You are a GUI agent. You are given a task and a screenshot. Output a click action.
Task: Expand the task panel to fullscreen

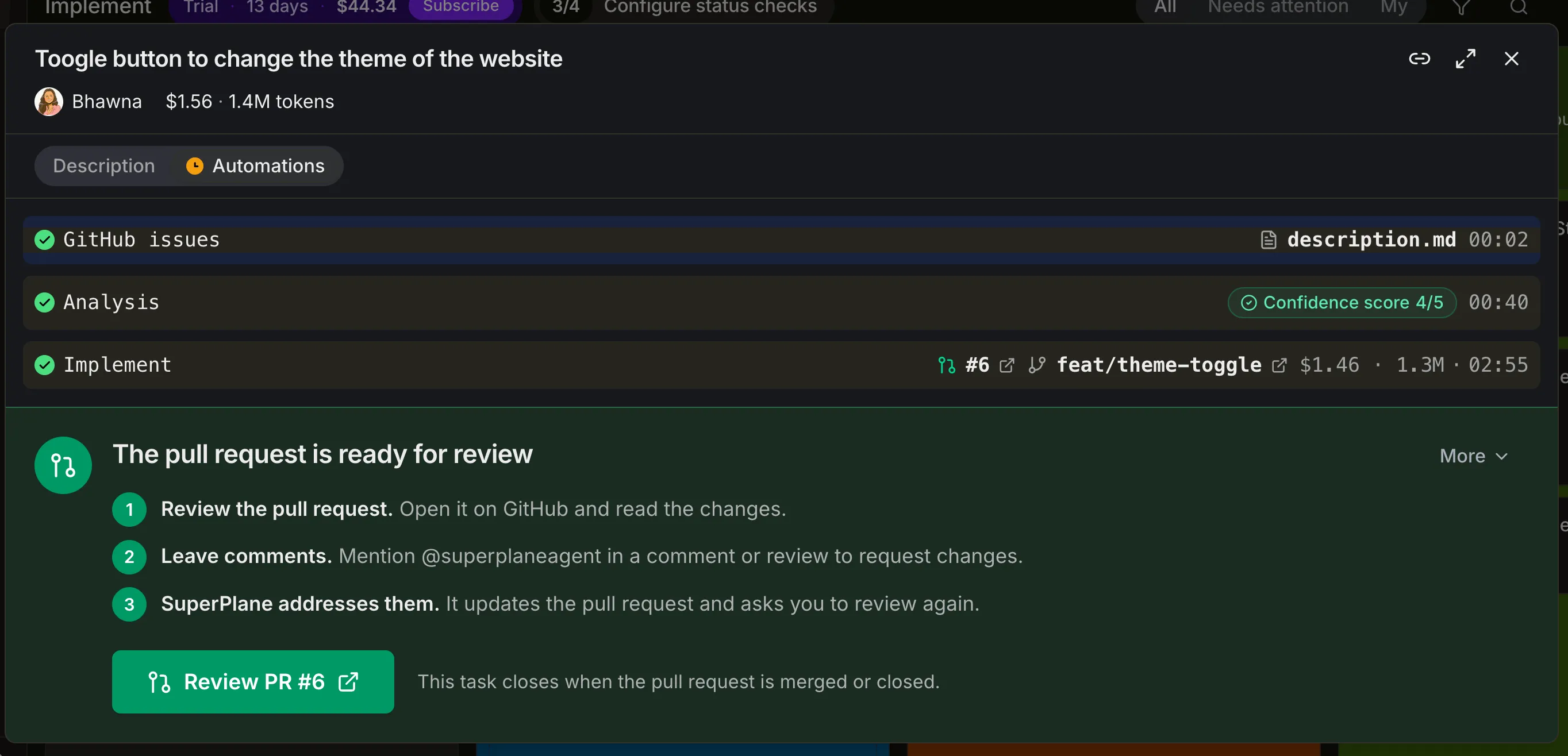pyautogui.click(x=1465, y=59)
